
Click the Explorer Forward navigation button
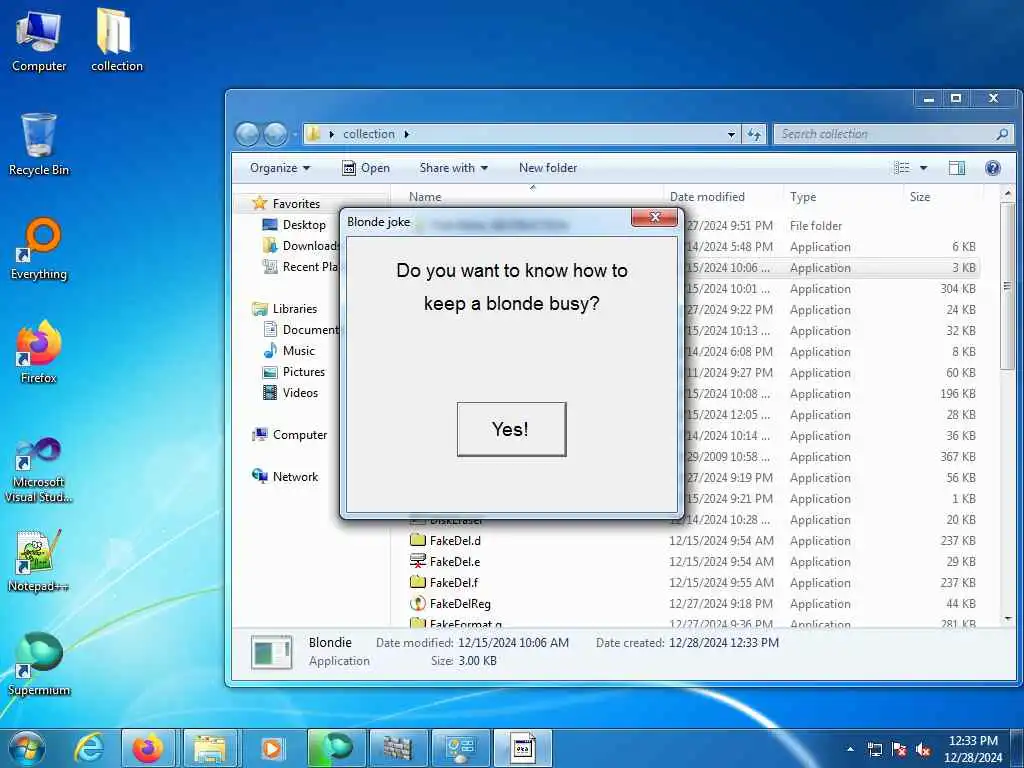(275, 134)
